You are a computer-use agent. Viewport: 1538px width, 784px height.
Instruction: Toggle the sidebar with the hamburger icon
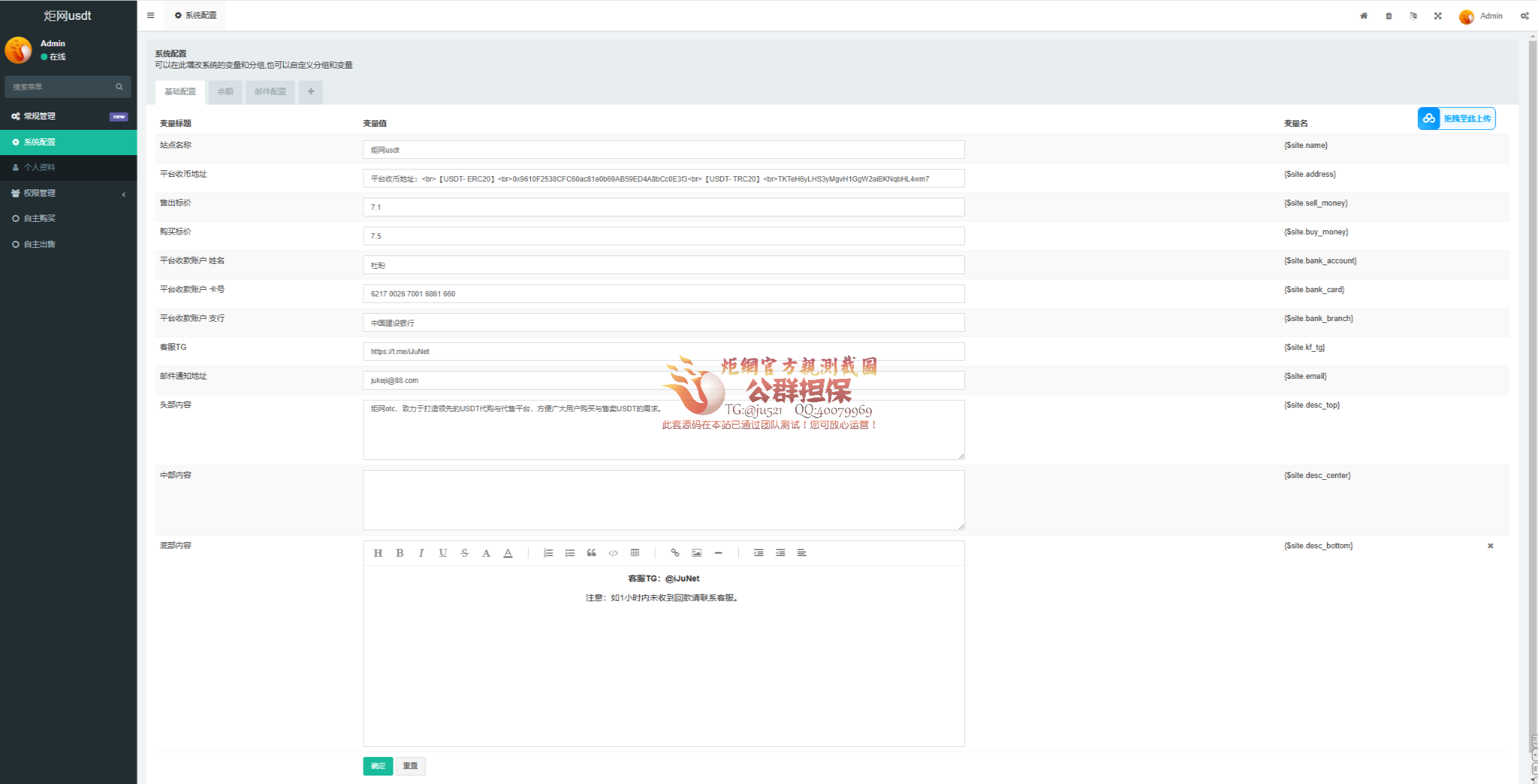151,16
